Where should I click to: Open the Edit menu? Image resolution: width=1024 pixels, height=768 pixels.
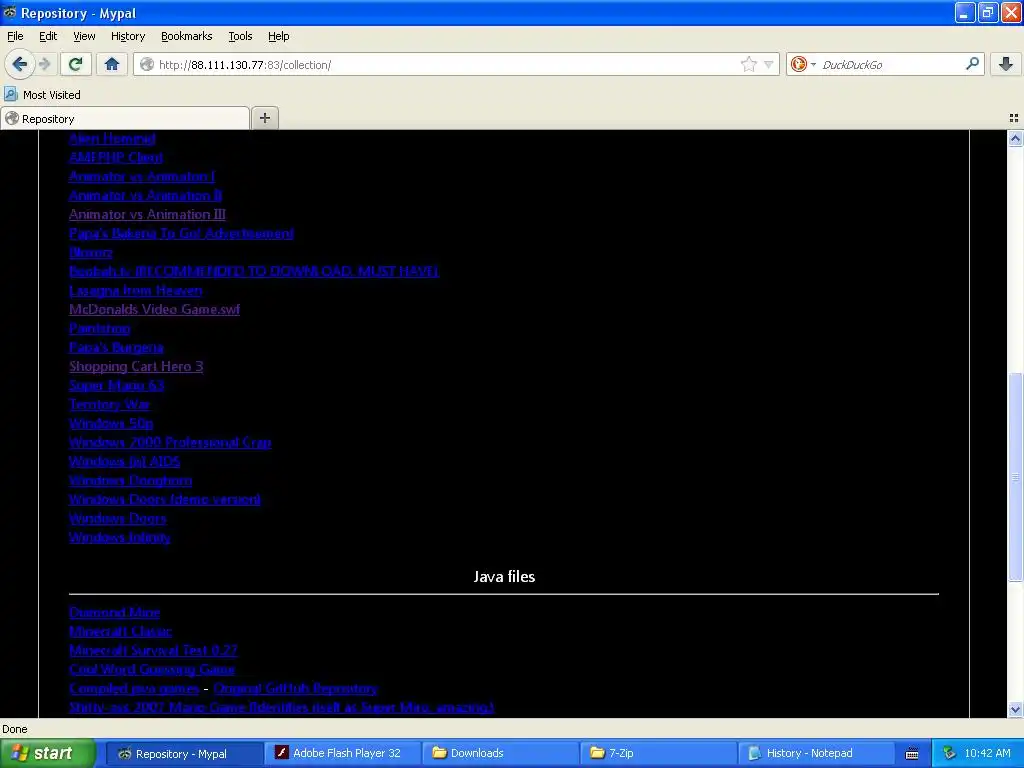[48, 36]
